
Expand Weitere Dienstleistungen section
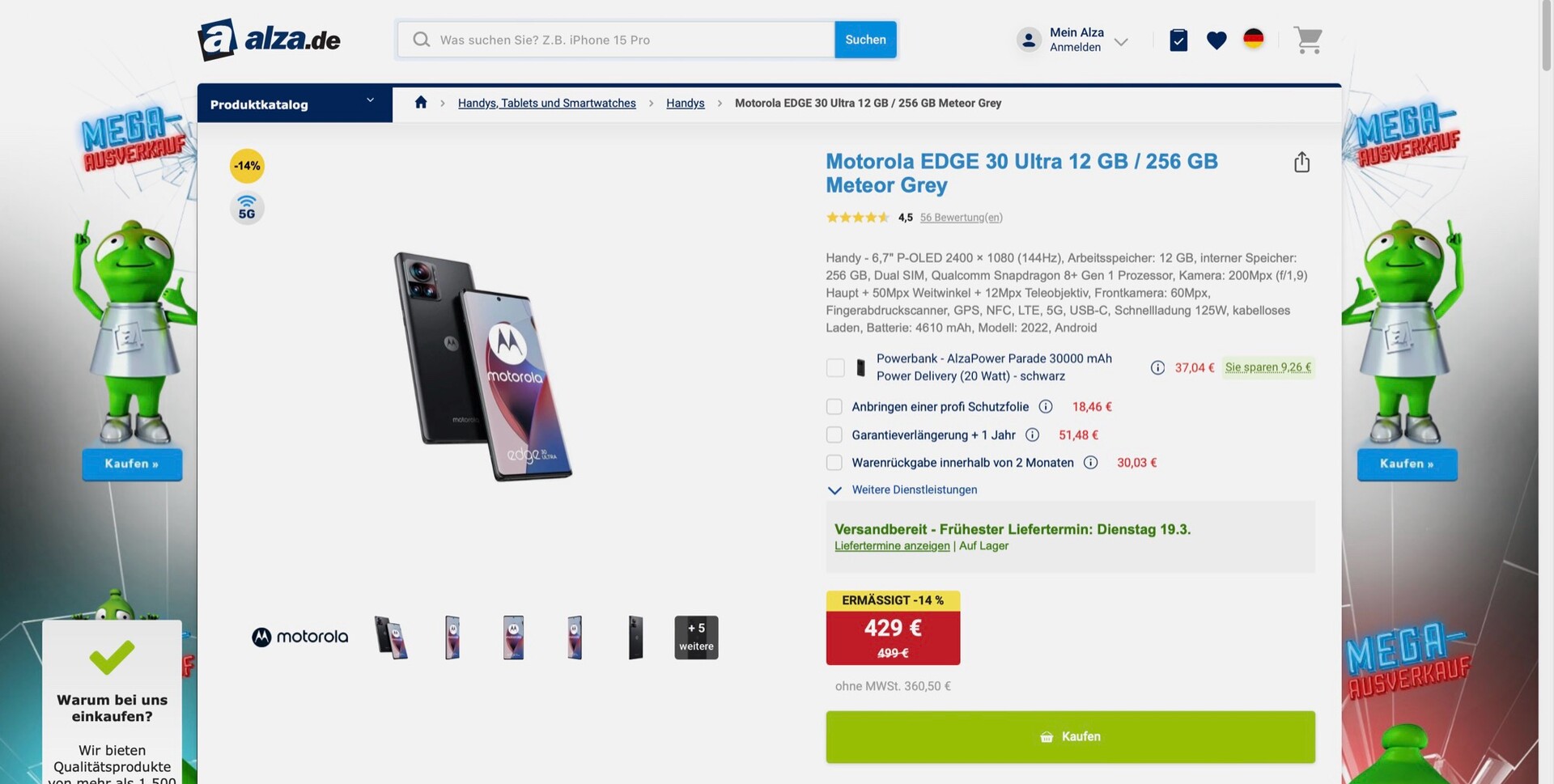point(913,490)
